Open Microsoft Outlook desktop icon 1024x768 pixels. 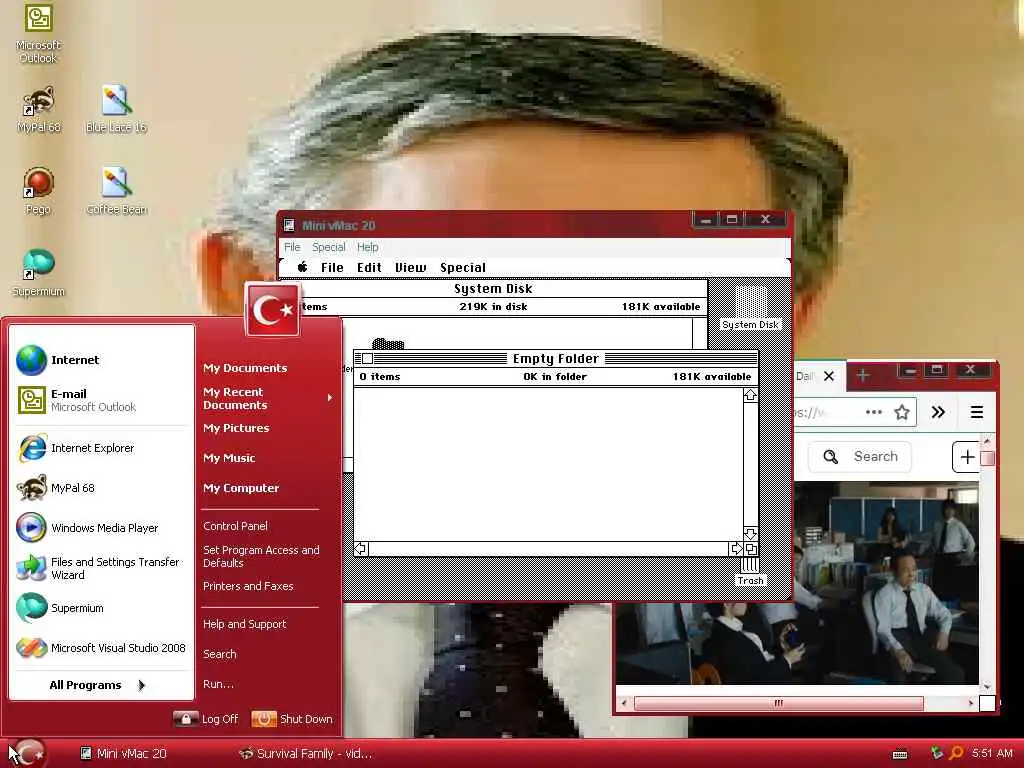click(x=38, y=33)
